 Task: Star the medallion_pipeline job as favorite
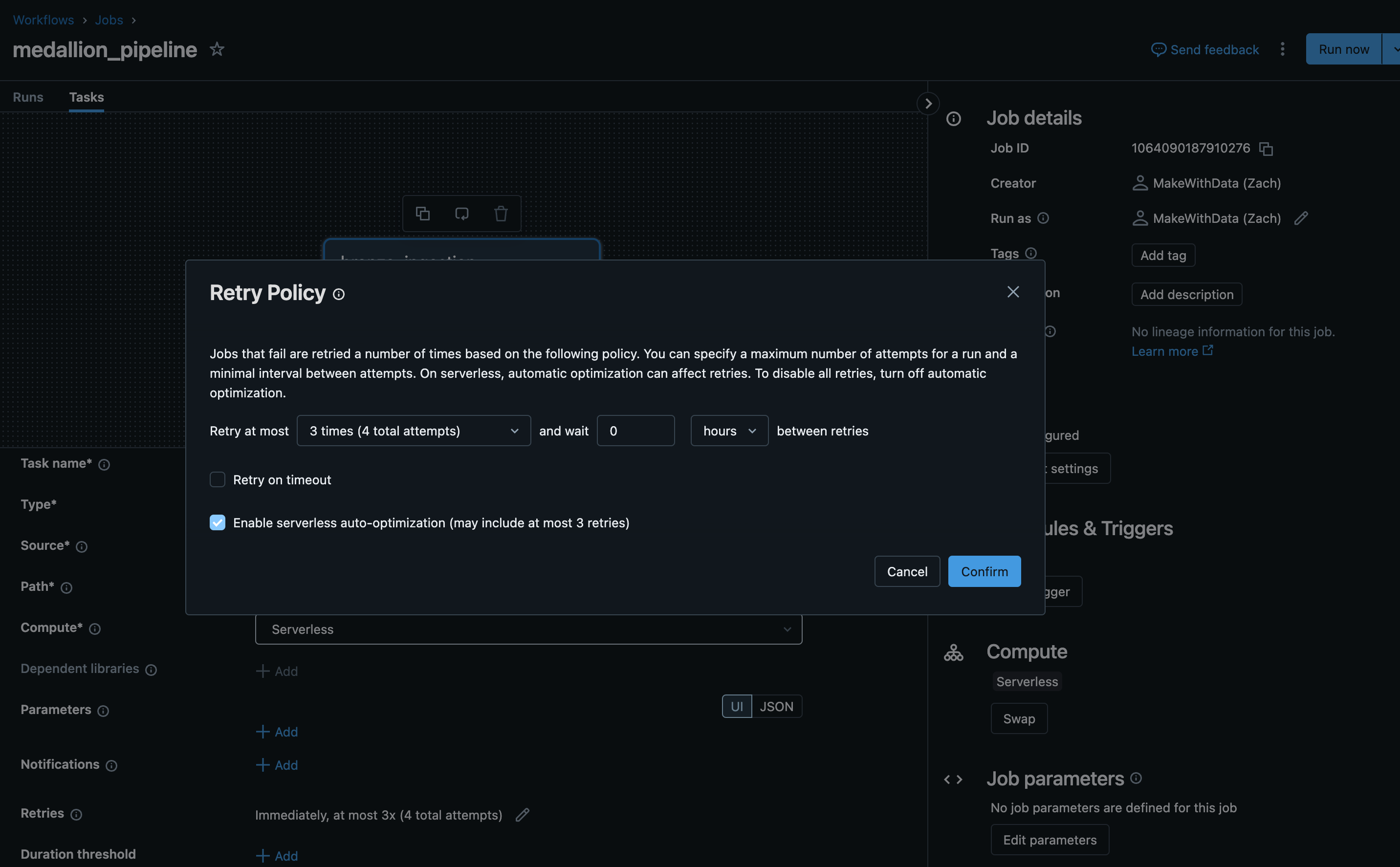click(217, 49)
